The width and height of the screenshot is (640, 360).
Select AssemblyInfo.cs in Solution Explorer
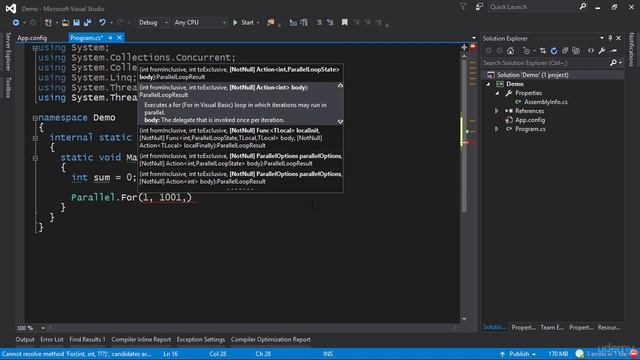click(546, 102)
